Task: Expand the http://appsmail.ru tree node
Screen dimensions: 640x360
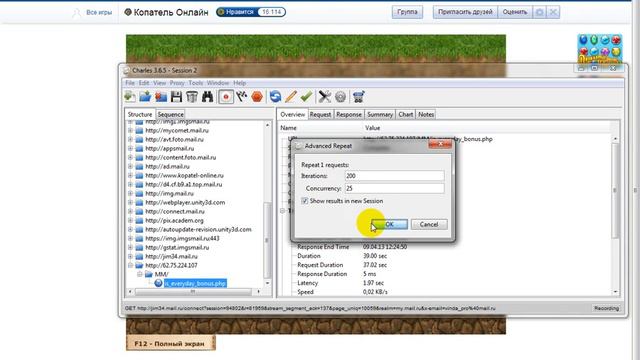Action: [x=130, y=148]
